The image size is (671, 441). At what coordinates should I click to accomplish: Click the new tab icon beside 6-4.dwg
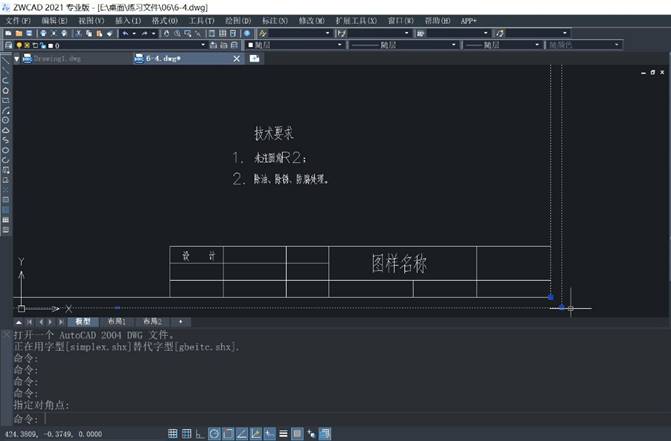255,59
